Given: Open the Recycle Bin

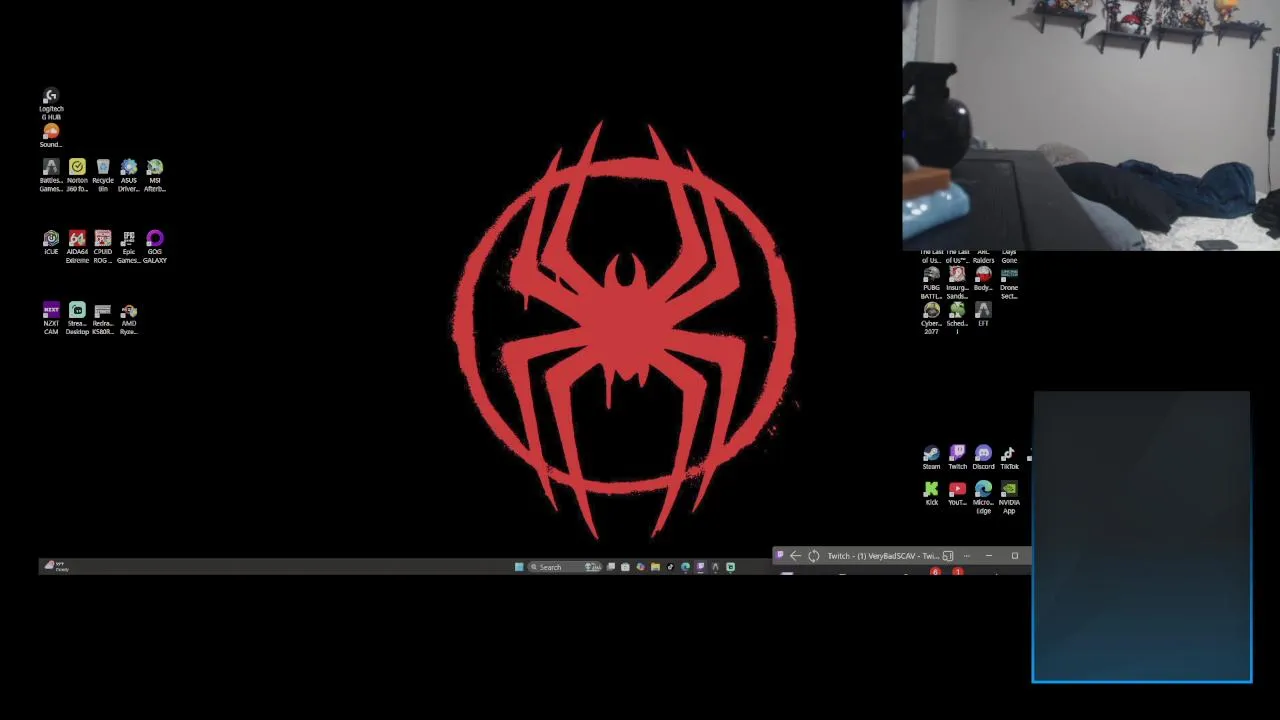Looking at the screenshot, I should pyautogui.click(x=103, y=175).
